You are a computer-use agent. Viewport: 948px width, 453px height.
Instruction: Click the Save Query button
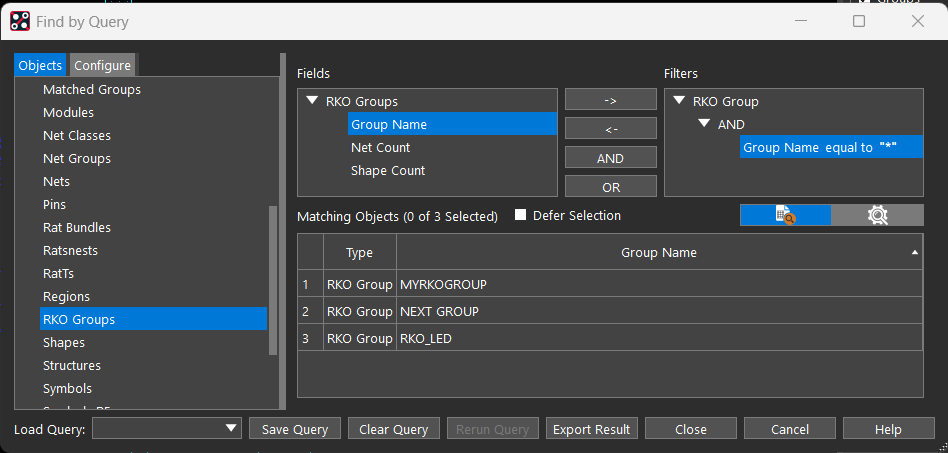[x=294, y=429]
